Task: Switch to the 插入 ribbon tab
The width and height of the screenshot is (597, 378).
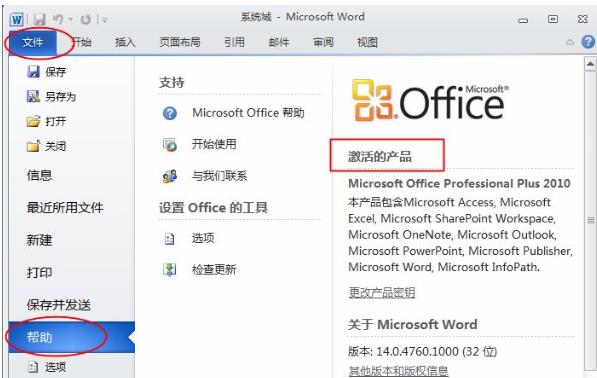Action: (x=125, y=42)
